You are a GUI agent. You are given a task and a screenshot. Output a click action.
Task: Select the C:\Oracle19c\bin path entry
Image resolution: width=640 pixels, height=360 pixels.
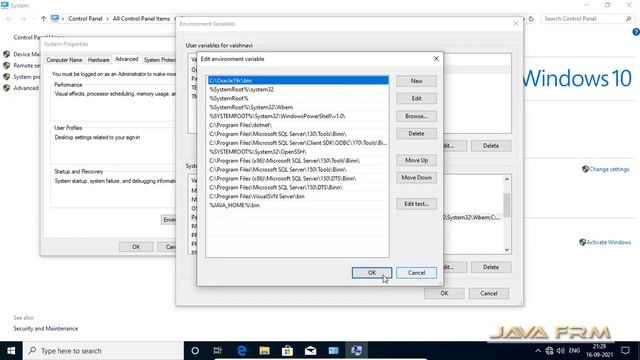(x=298, y=80)
